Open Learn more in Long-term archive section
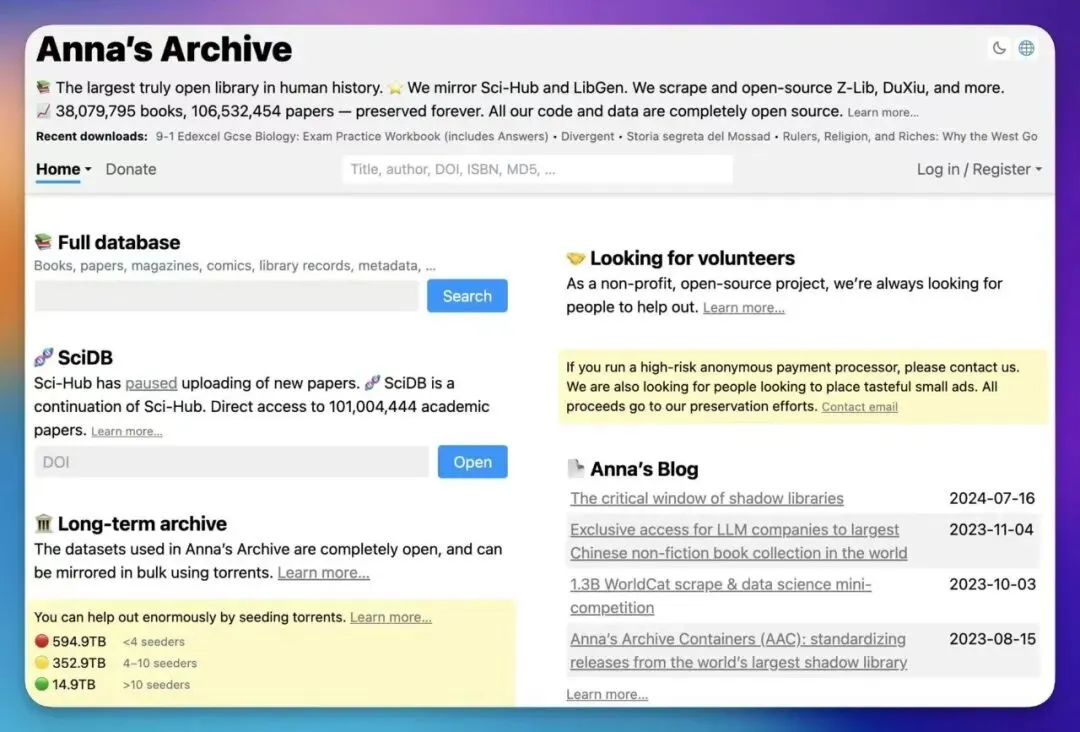1080x732 pixels. [x=324, y=573]
